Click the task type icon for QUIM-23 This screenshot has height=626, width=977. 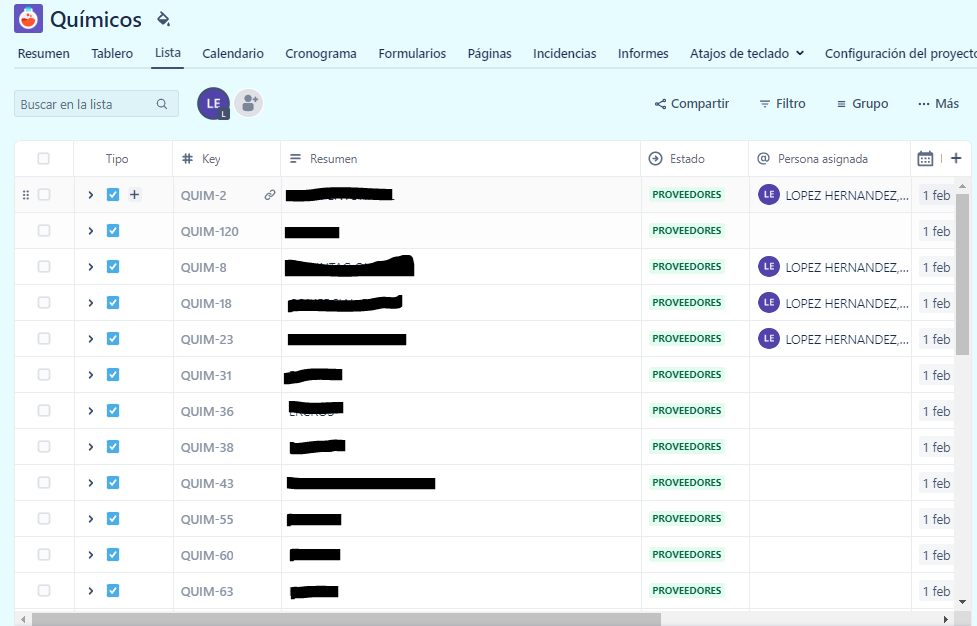113,339
